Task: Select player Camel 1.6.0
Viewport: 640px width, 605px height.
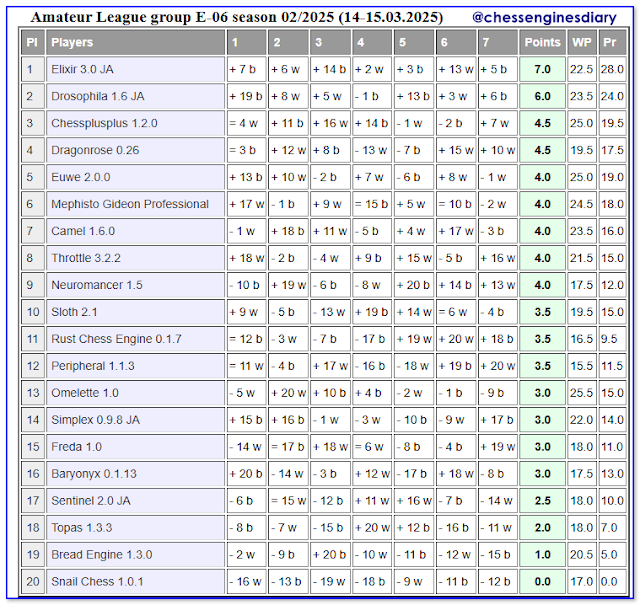Action: point(136,231)
